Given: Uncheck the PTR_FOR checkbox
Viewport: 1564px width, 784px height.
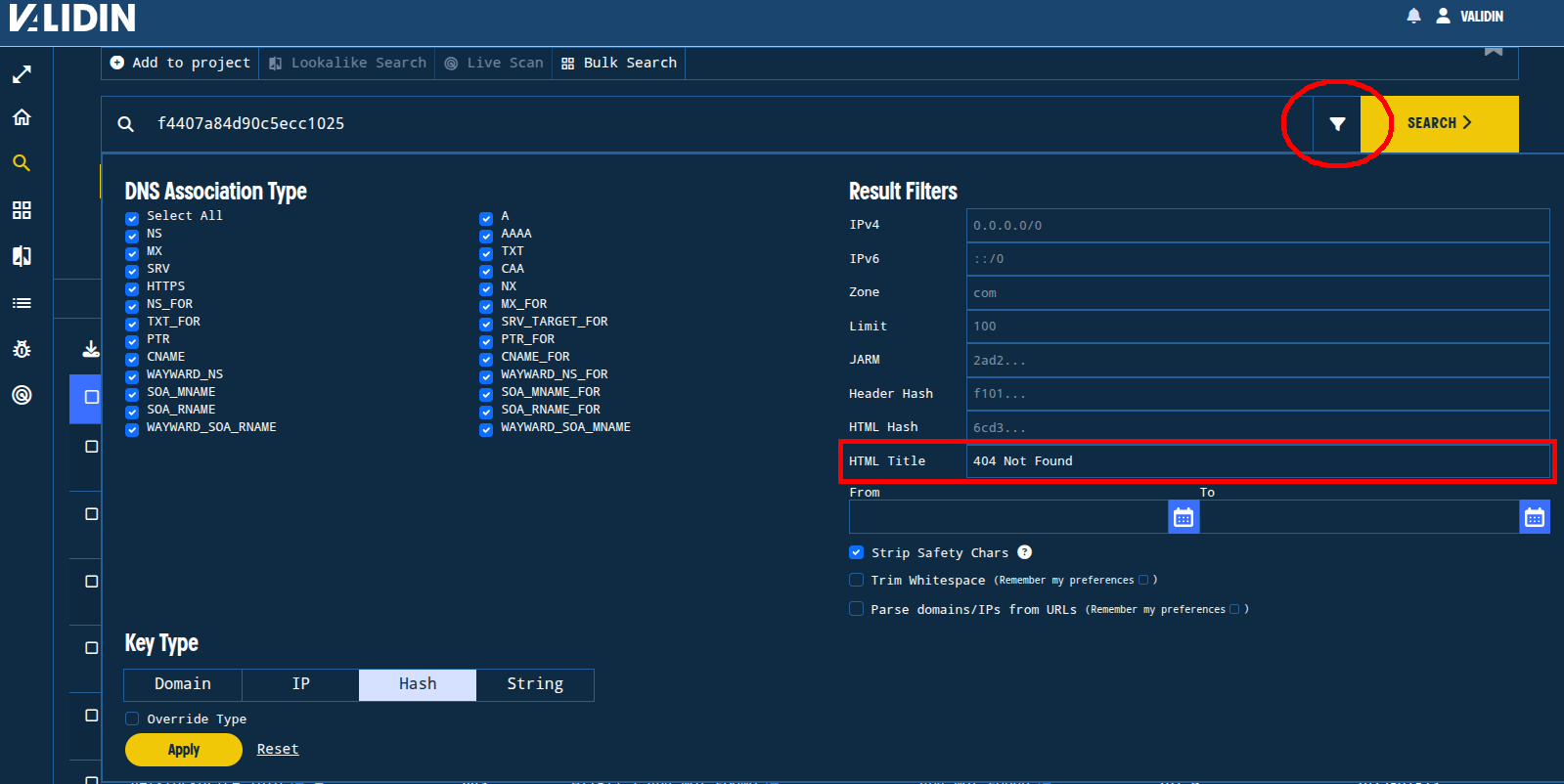Looking at the screenshot, I should (486, 341).
